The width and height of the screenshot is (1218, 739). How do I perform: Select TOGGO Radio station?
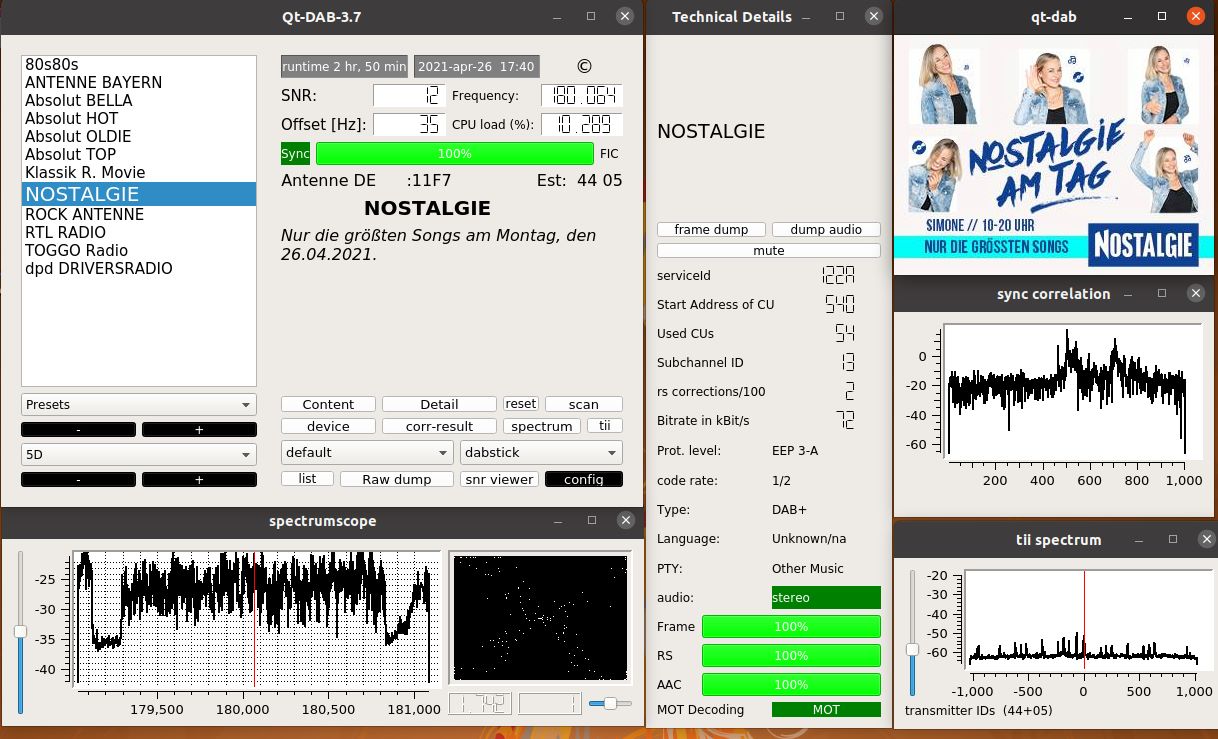(x=139, y=251)
